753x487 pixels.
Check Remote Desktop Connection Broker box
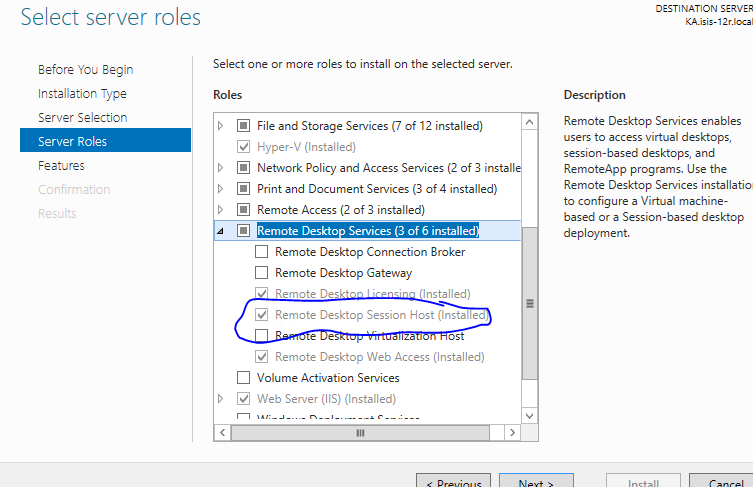click(261, 252)
